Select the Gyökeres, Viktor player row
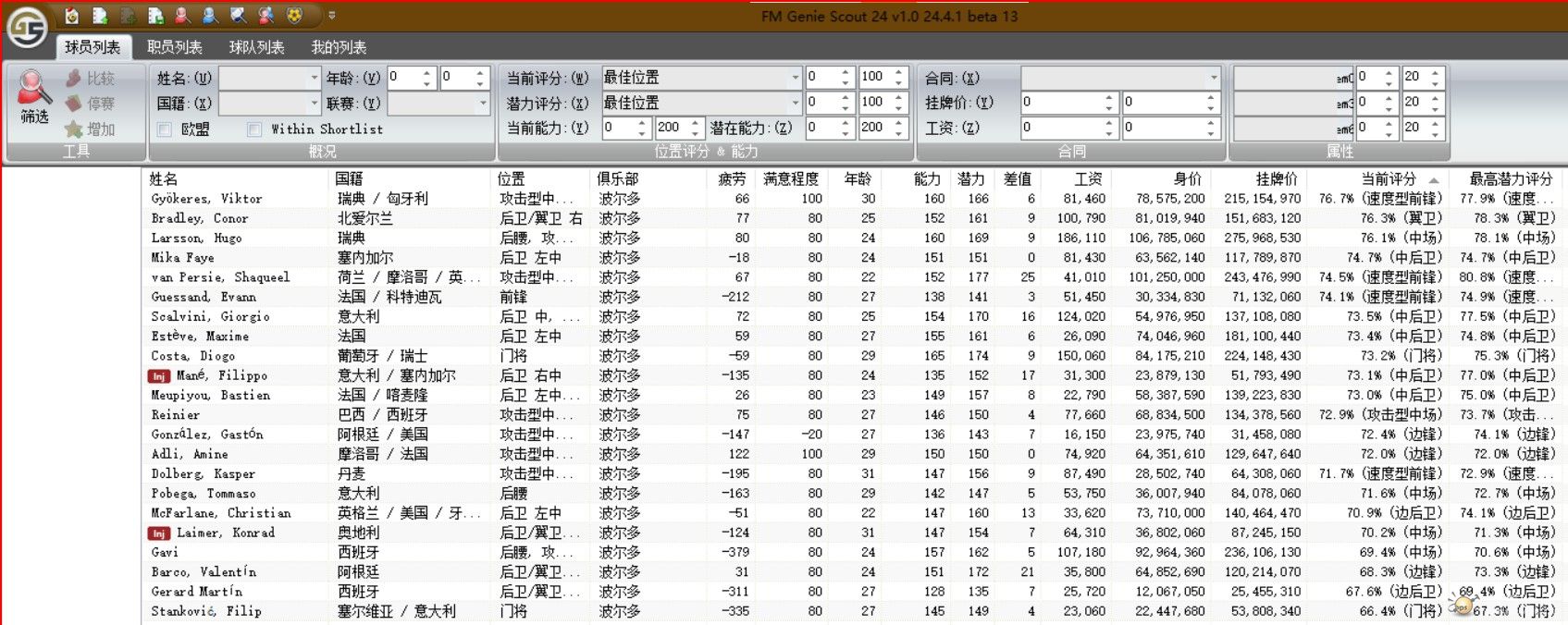 point(207,199)
